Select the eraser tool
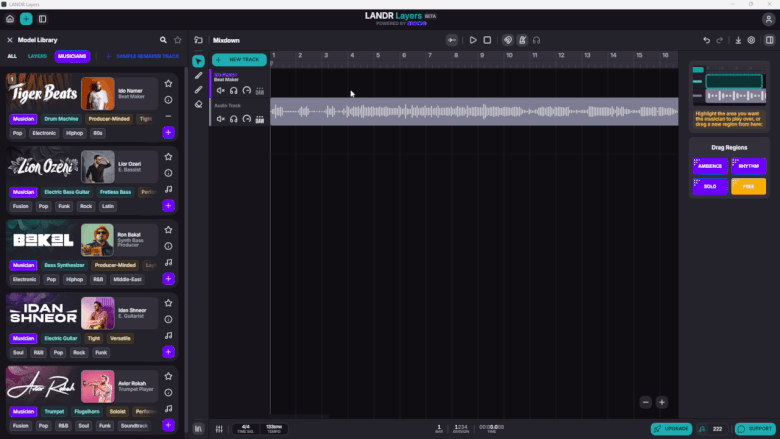Screen dimensions: 780x439 [x=198, y=103]
